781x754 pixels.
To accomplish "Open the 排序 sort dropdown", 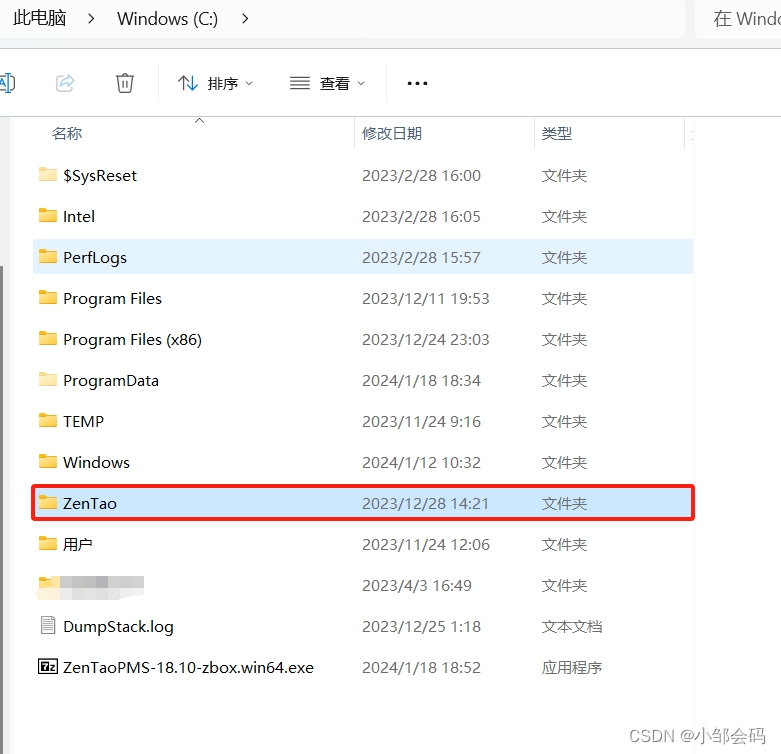I will coord(215,83).
